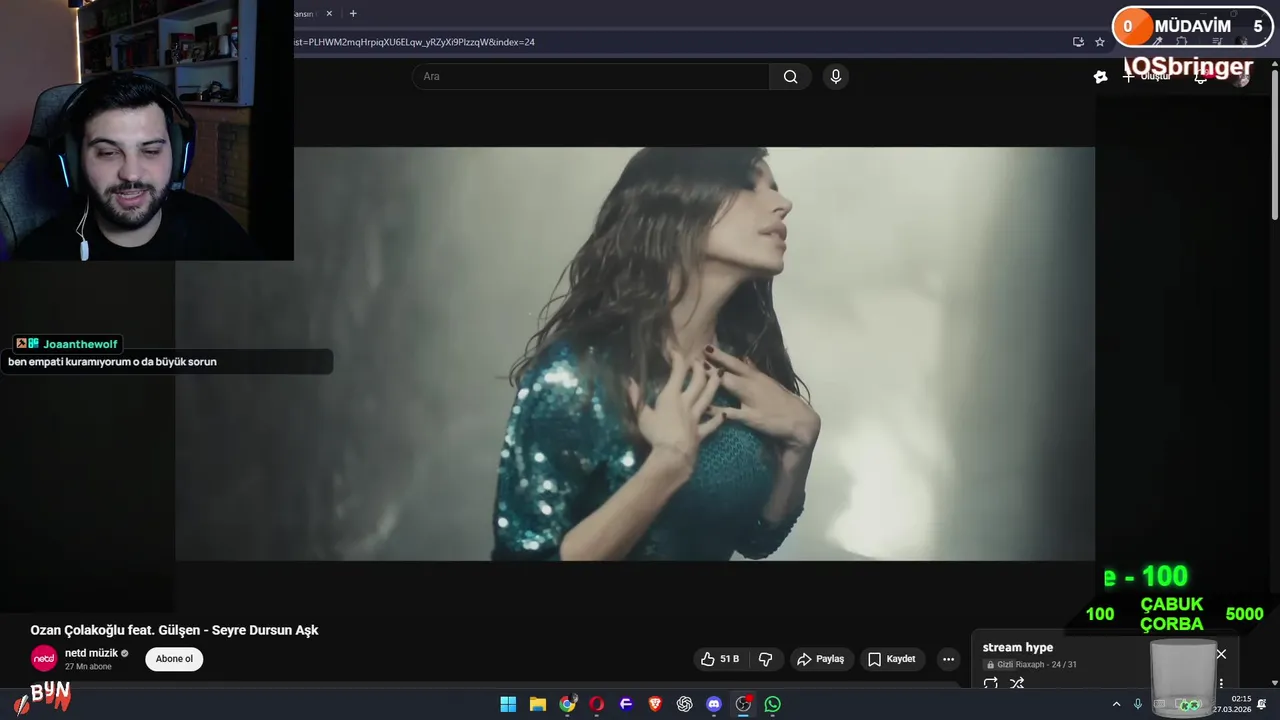Click the '27 Mn abone' subscriber count
The height and width of the screenshot is (720, 1280).
88,667
